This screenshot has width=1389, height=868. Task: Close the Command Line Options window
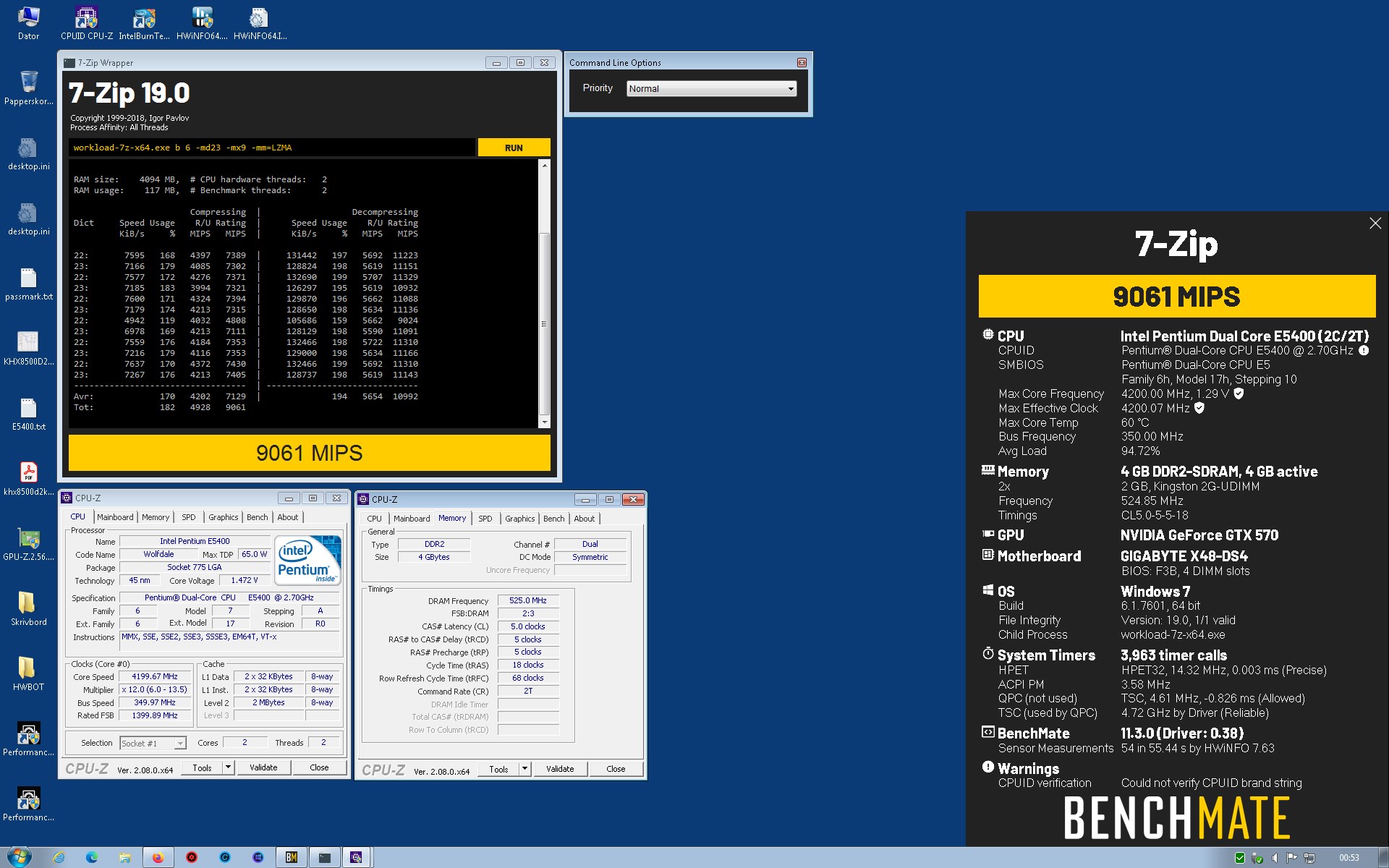tap(802, 63)
